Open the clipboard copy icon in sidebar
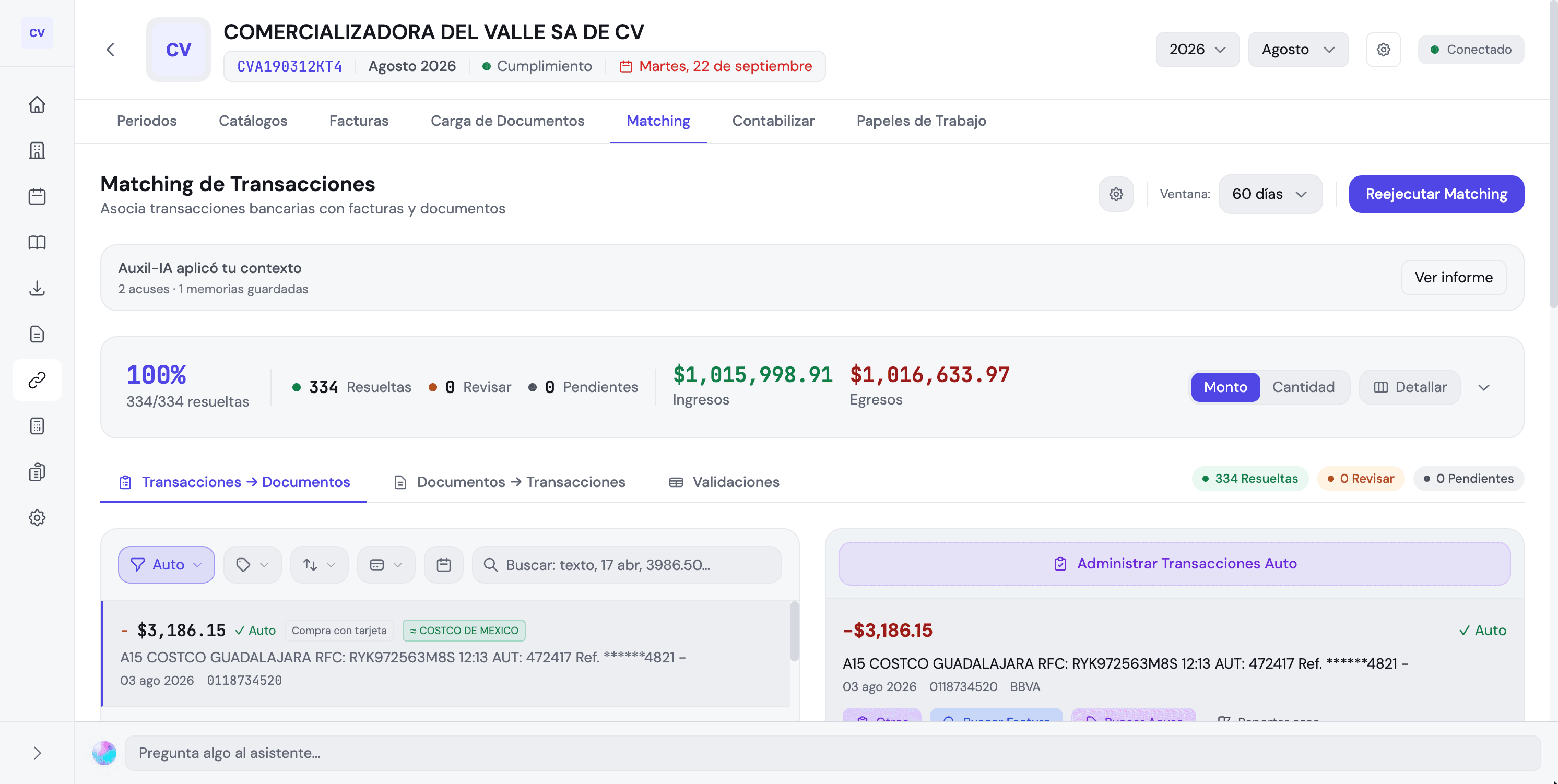This screenshot has width=1558, height=784. (x=37, y=472)
